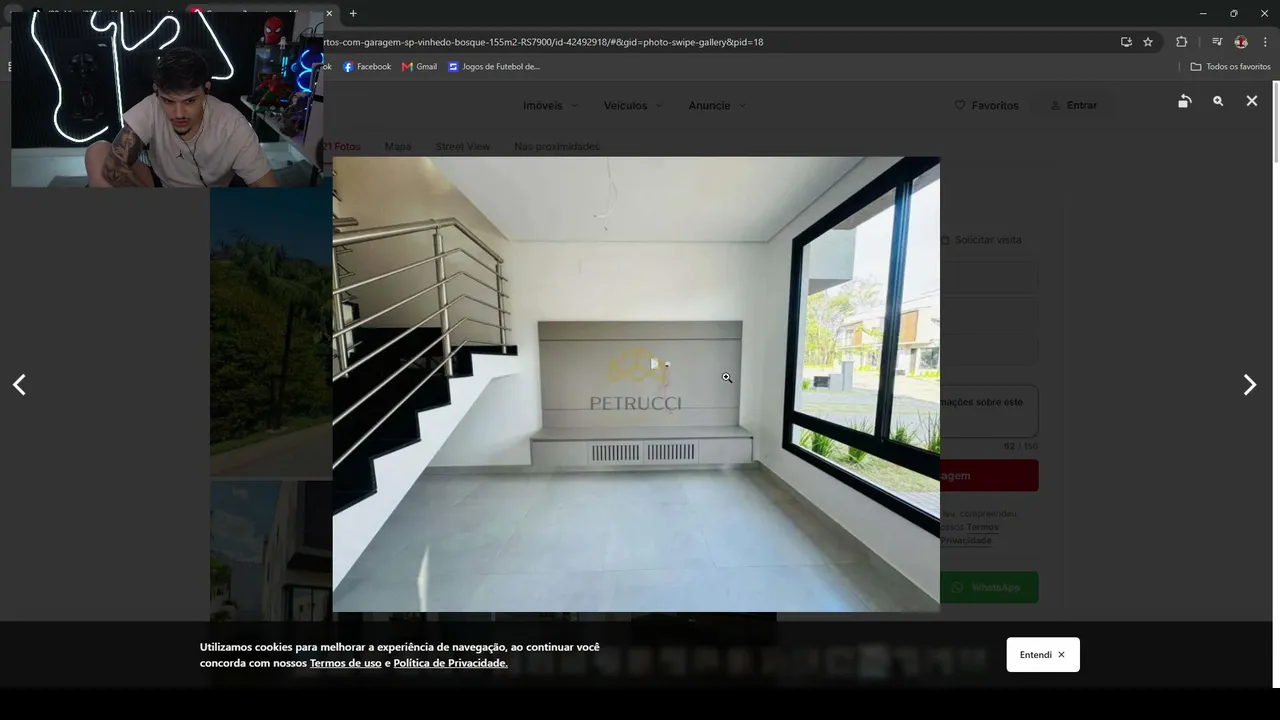
Task: Expand the Imóveis dropdown menu
Action: [550, 105]
